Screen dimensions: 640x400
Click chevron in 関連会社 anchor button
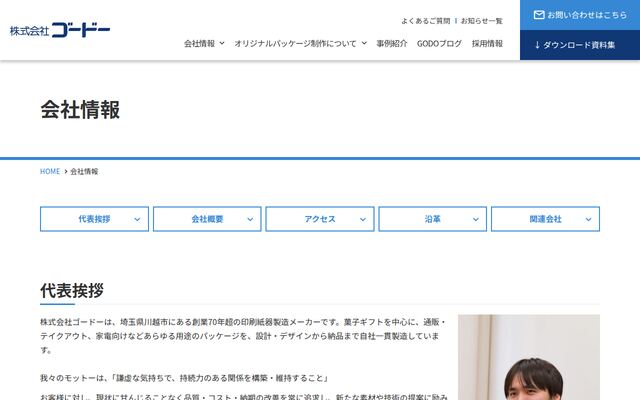588,219
